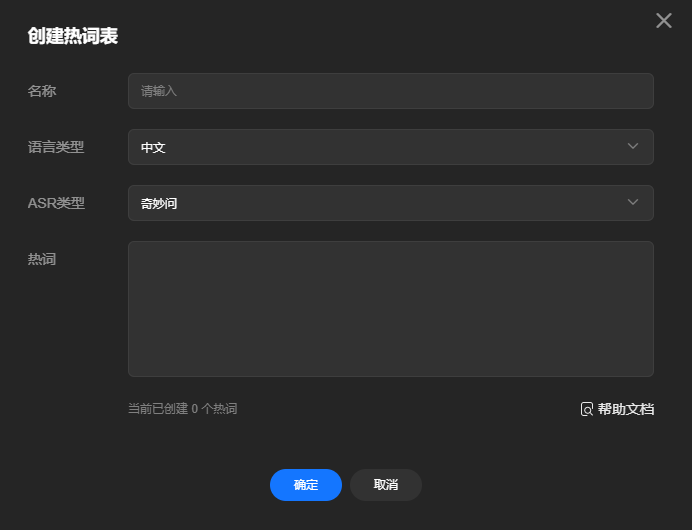Open the 语言类型 dropdown showing 中文
This screenshot has width=692, height=530.
(391, 147)
